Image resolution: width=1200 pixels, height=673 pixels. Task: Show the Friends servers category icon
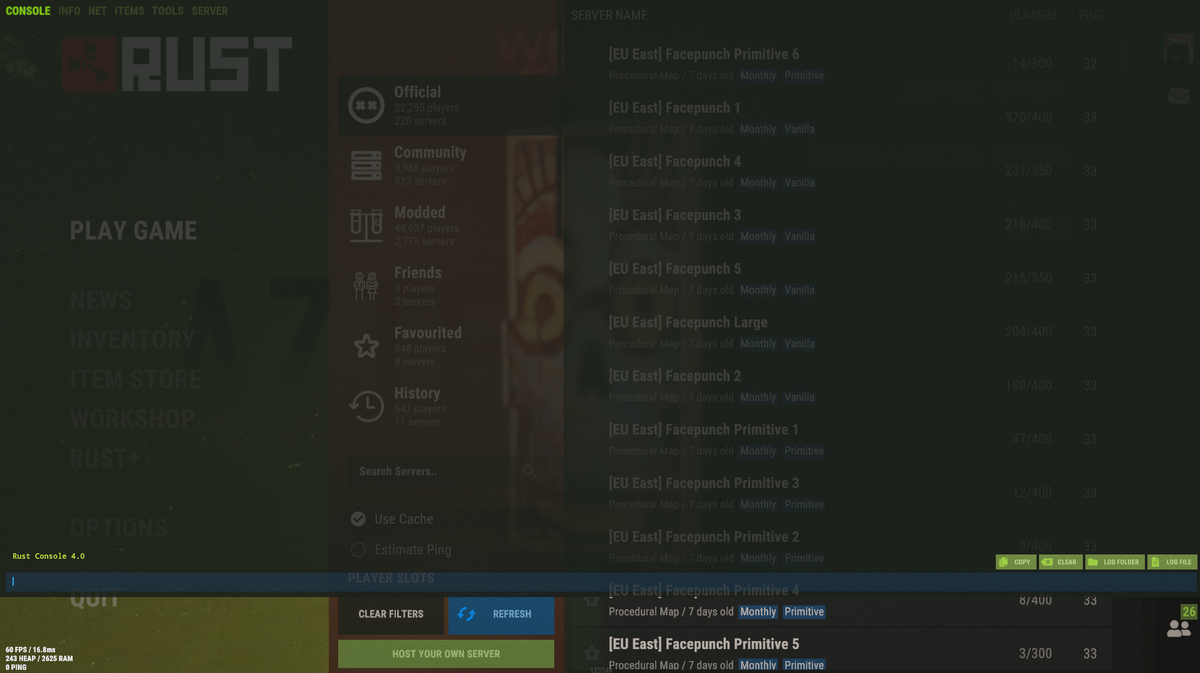[366, 286]
